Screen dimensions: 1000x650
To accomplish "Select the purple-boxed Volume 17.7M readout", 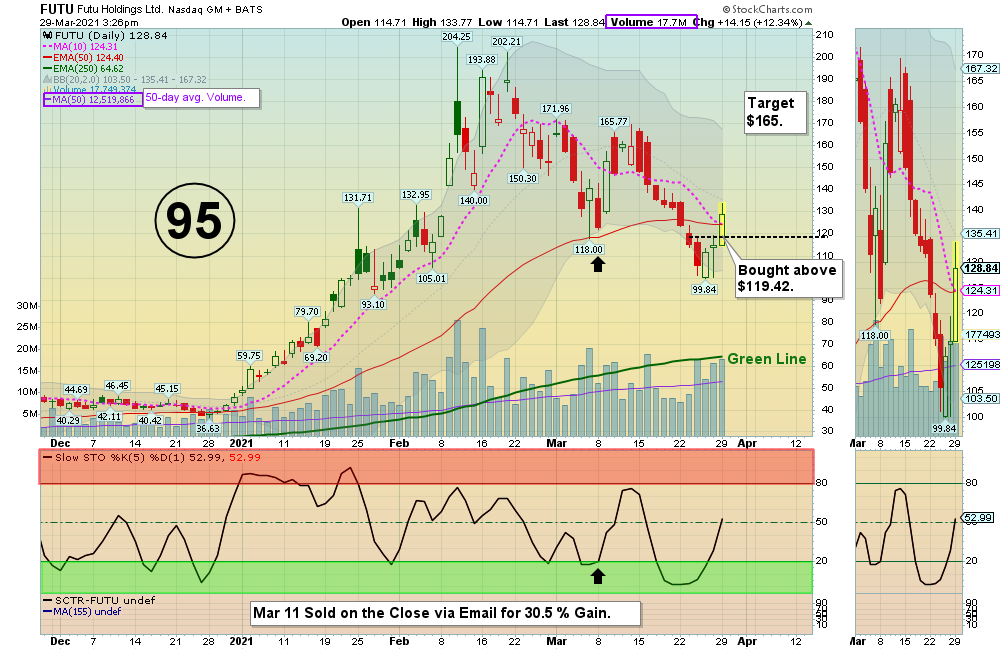I will (x=646, y=21).
